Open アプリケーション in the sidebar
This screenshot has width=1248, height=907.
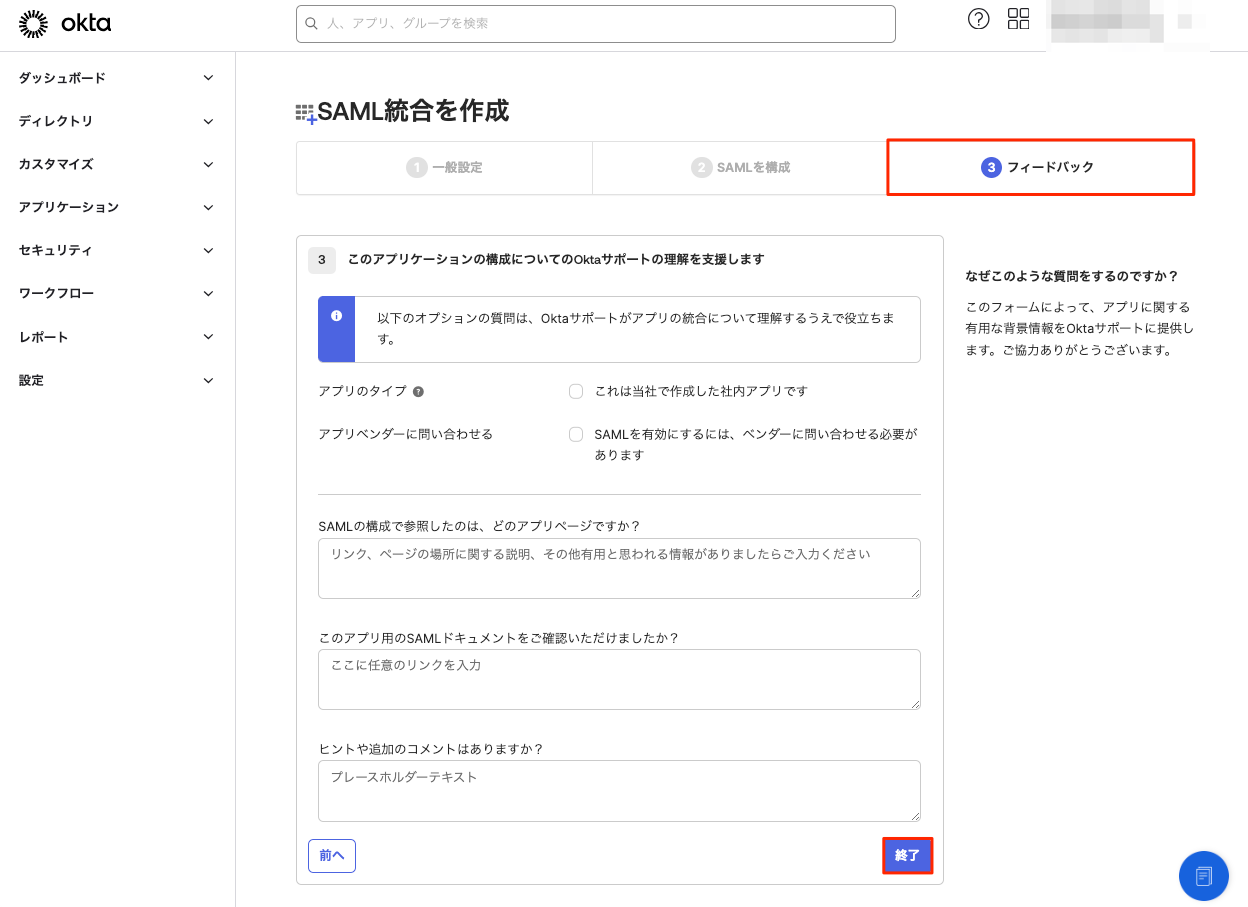coord(69,207)
